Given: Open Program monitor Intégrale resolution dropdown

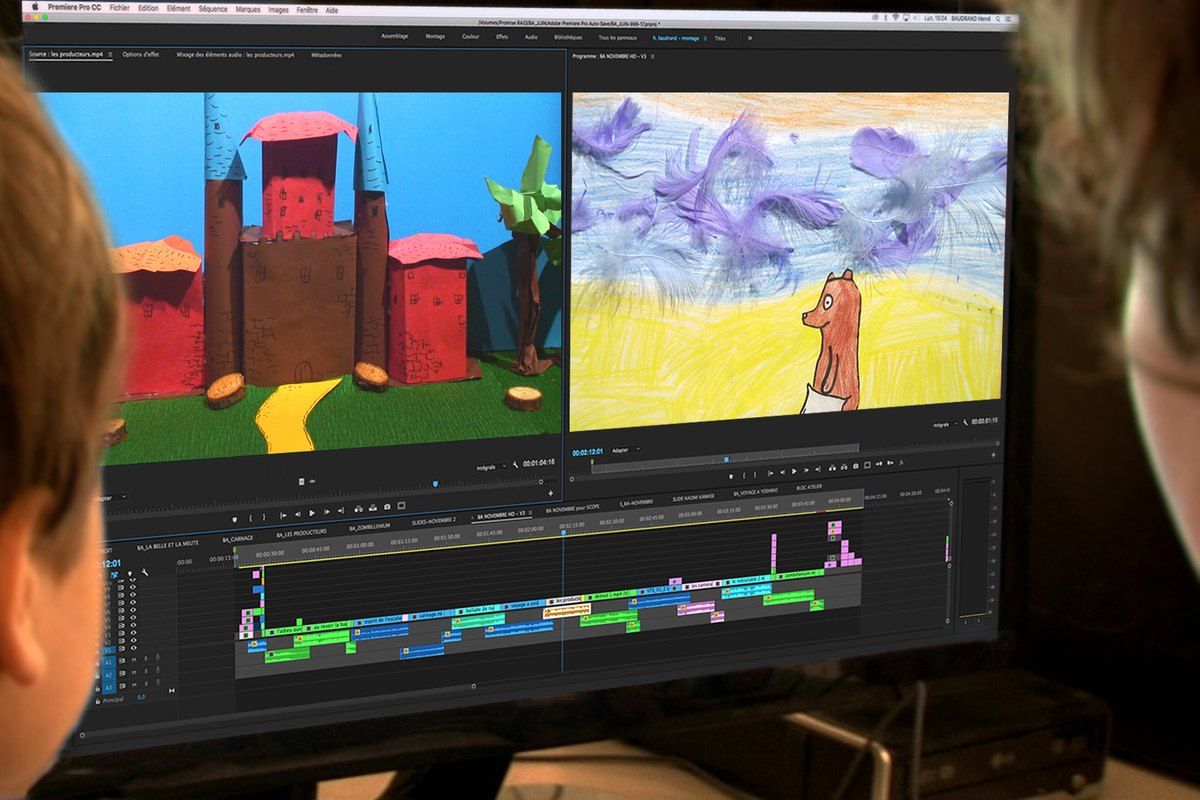Looking at the screenshot, I should 943,424.
